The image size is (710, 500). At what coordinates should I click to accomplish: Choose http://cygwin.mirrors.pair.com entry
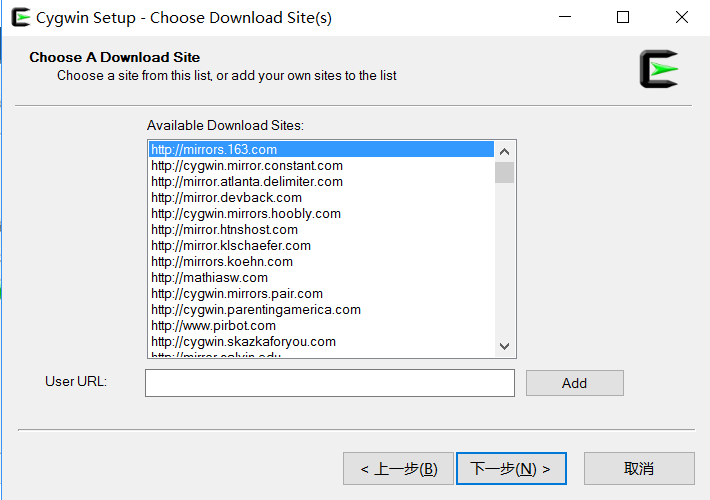321,293
